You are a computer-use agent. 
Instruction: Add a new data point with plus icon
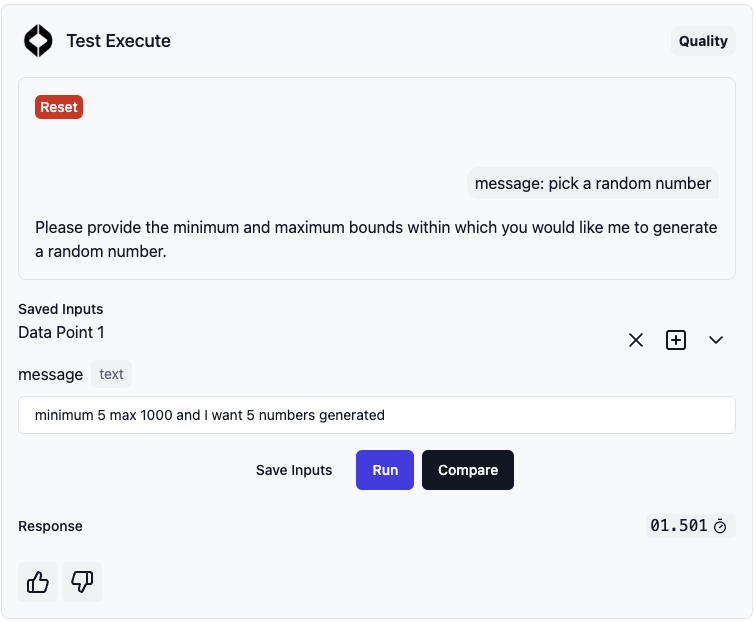pyautogui.click(x=676, y=340)
